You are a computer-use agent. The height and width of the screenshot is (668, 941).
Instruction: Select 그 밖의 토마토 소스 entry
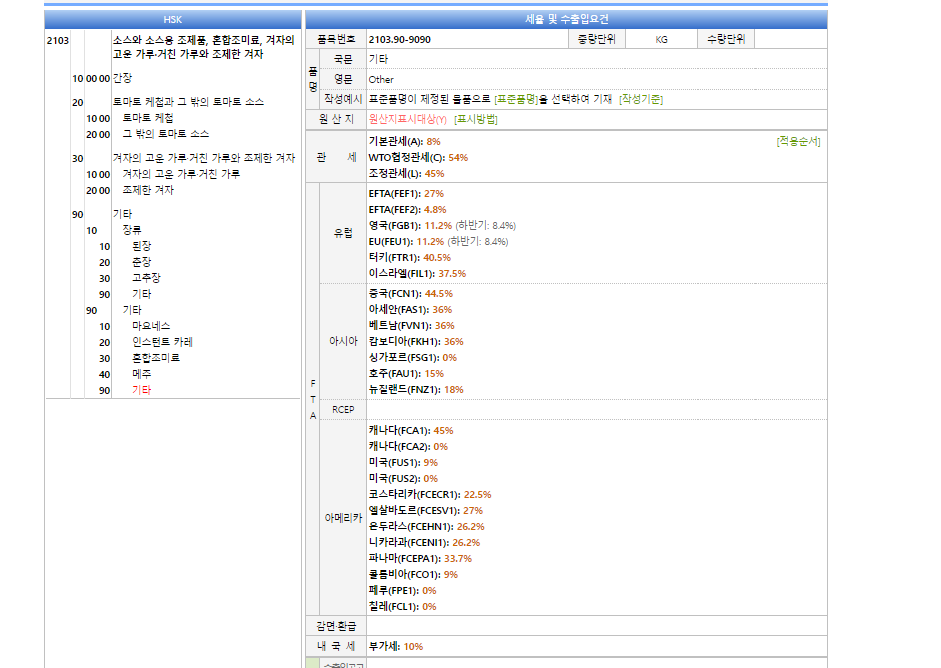[x=165, y=134]
